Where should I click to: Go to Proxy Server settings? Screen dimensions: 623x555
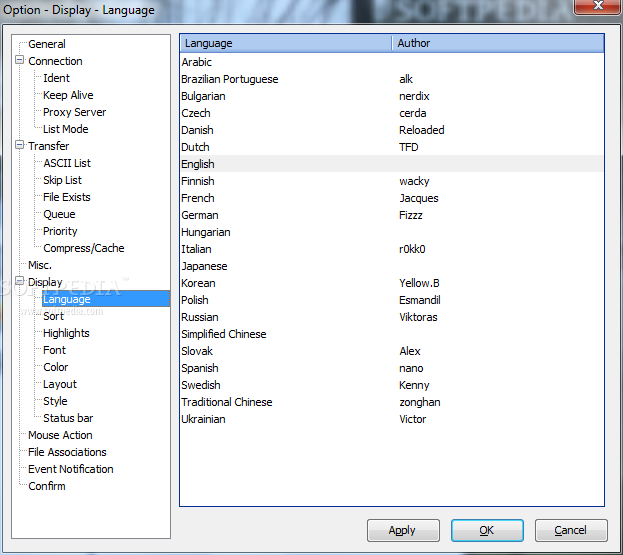(x=75, y=112)
